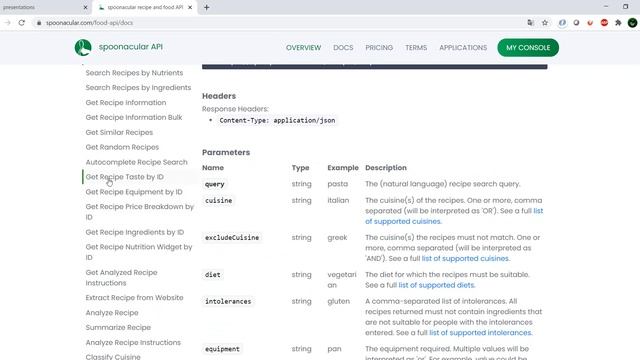Follow the list of supported diets link
This screenshot has width=640, height=360.
coord(436,285)
